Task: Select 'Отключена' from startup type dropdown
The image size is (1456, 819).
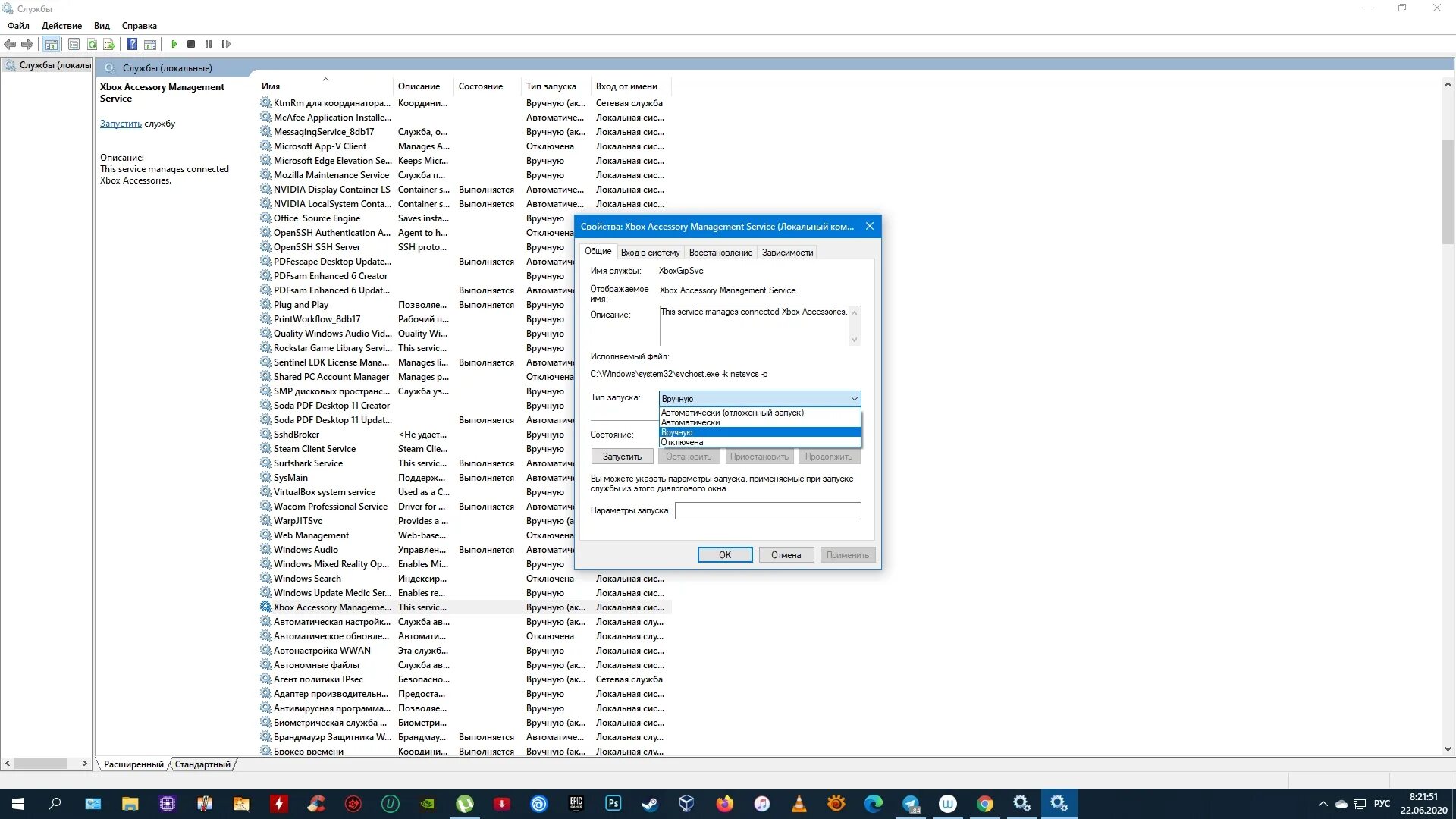Action: click(755, 442)
